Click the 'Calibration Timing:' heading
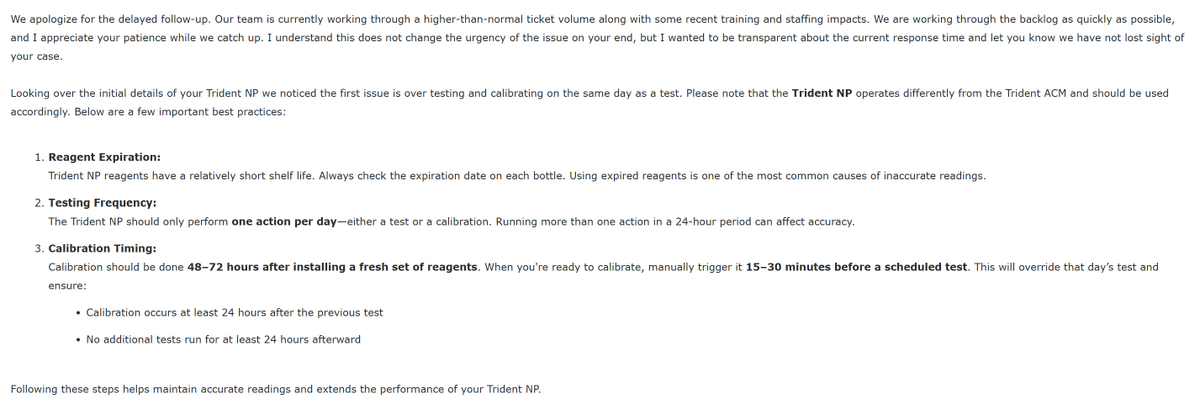 coord(102,248)
